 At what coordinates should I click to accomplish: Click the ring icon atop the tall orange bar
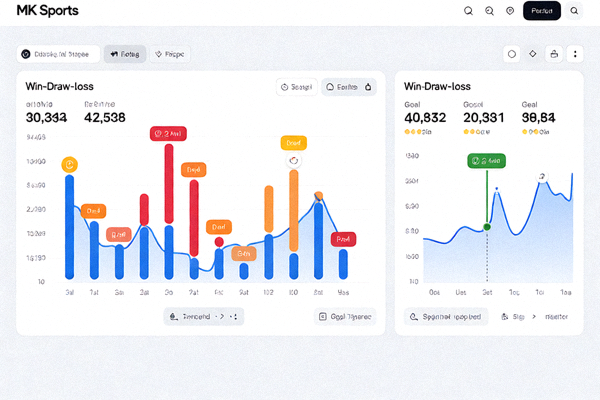(x=293, y=160)
